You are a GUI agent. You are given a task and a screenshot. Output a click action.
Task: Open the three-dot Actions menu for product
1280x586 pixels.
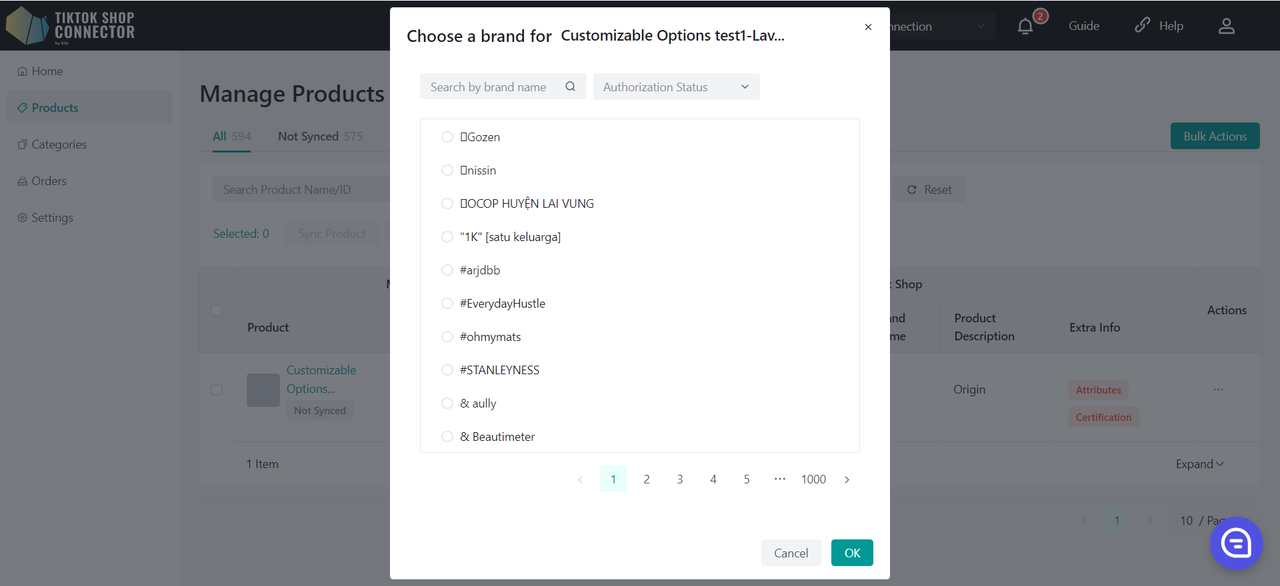click(x=1218, y=389)
